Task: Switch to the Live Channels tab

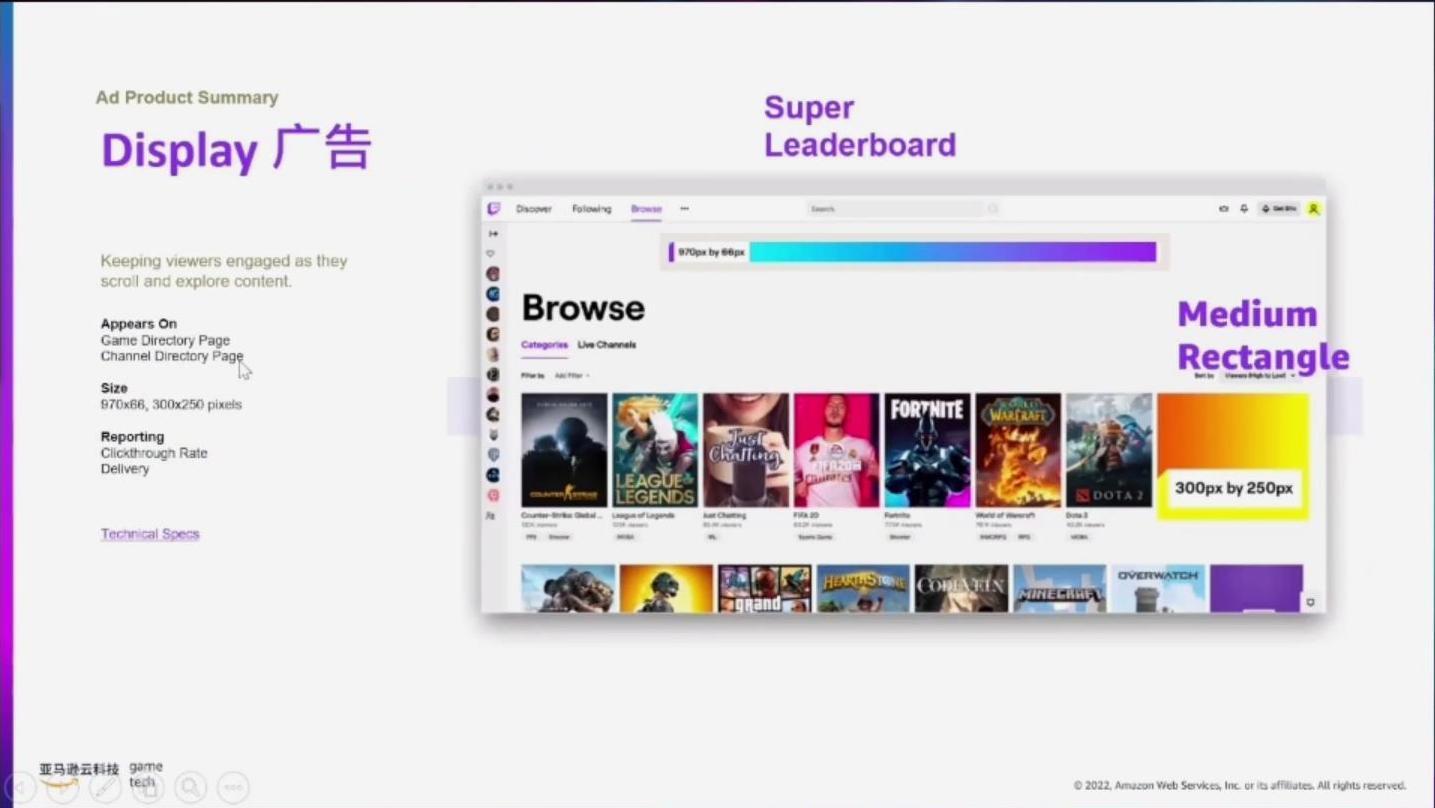Action: coord(607,345)
